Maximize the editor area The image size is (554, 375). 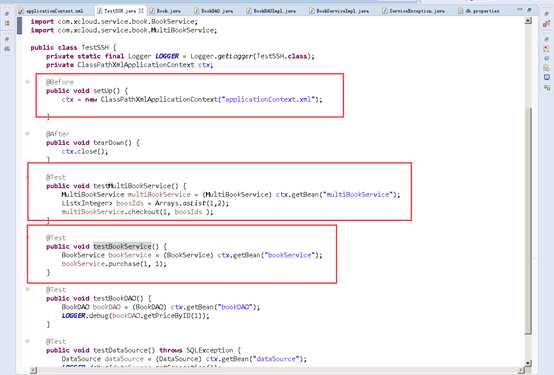point(530,10)
